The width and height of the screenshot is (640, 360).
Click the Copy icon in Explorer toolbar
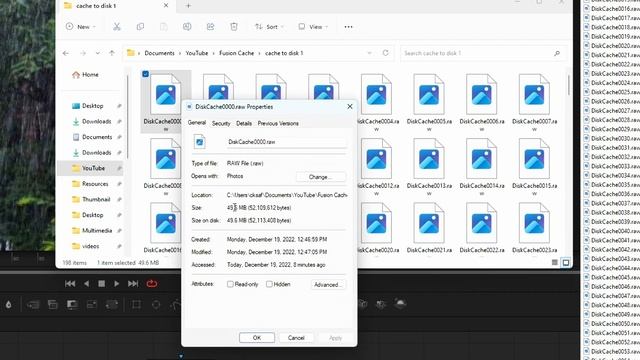click(x=140, y=27)
